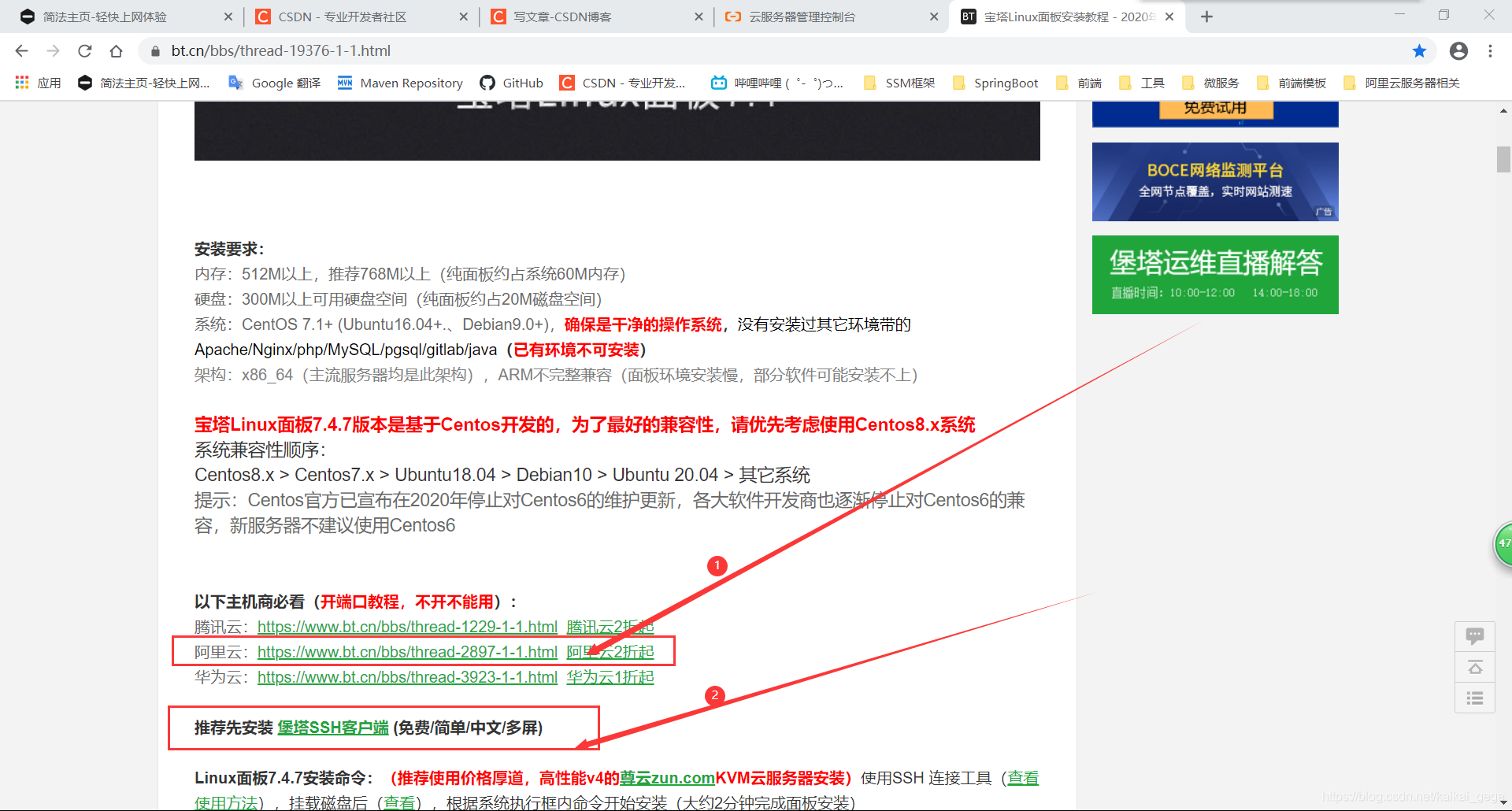Click the green circular 47 badge
Image resolution: width=1512 pixels, height=811 pixels.
(x=1503, y=543)
